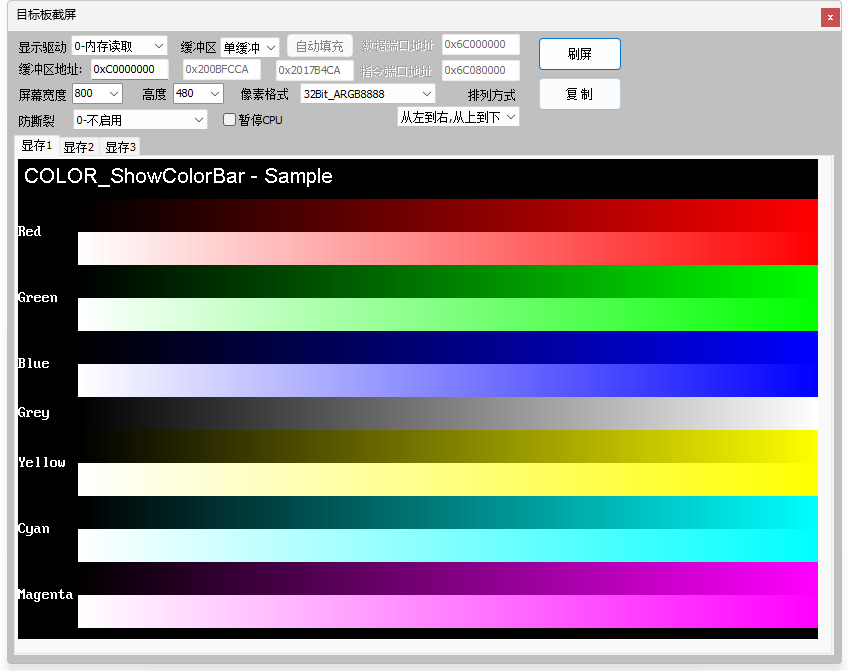This screenshot has height=671, width=849.
Task: Switch to the 显存1 tab
Action: pos(37,146)
